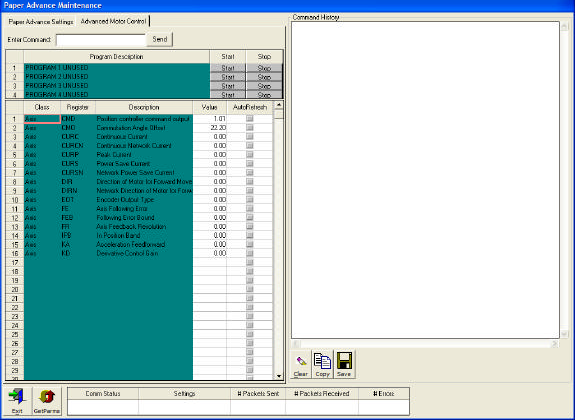575x420 pixels.
Task: Click the Direction of Motor for Forward Move description
Action: point(144,182)
